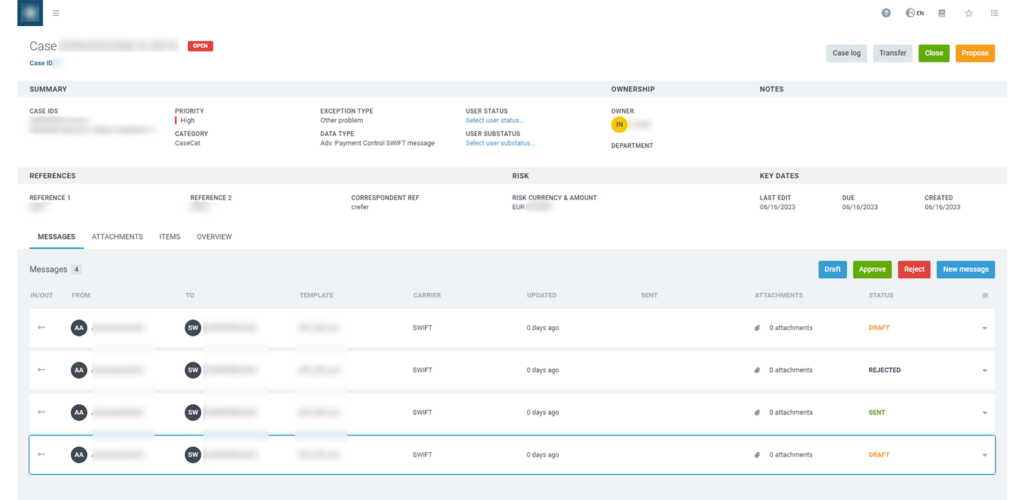Click the bookmark panel icon in header
The height and width of the screenshot is (500, 1024).
coord(942,13)
